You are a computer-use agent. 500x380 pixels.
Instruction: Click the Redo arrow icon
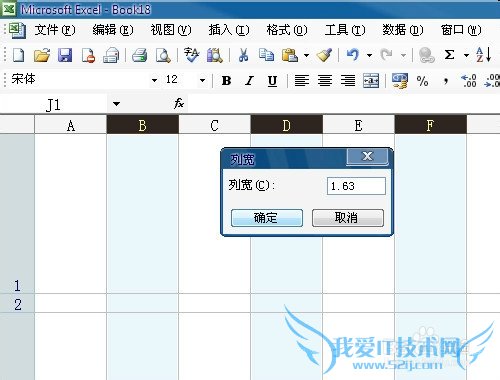coord(386,55)
